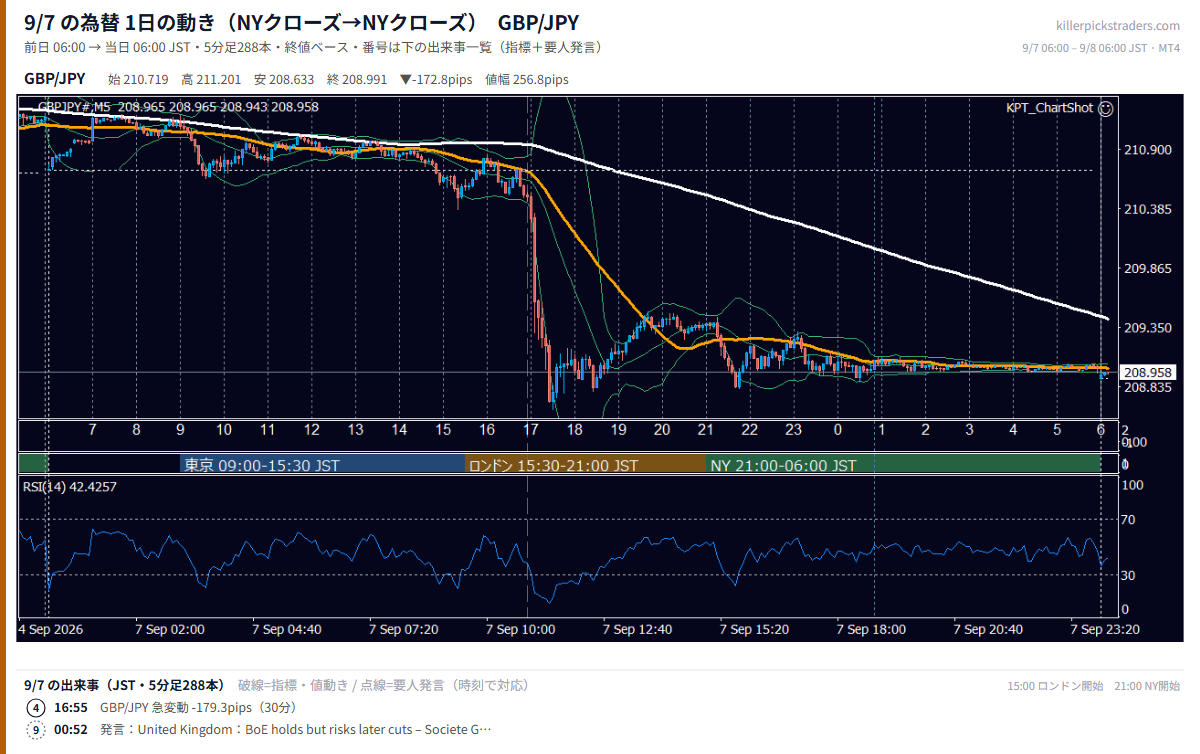Click the RSI 30 level label

1127,575
